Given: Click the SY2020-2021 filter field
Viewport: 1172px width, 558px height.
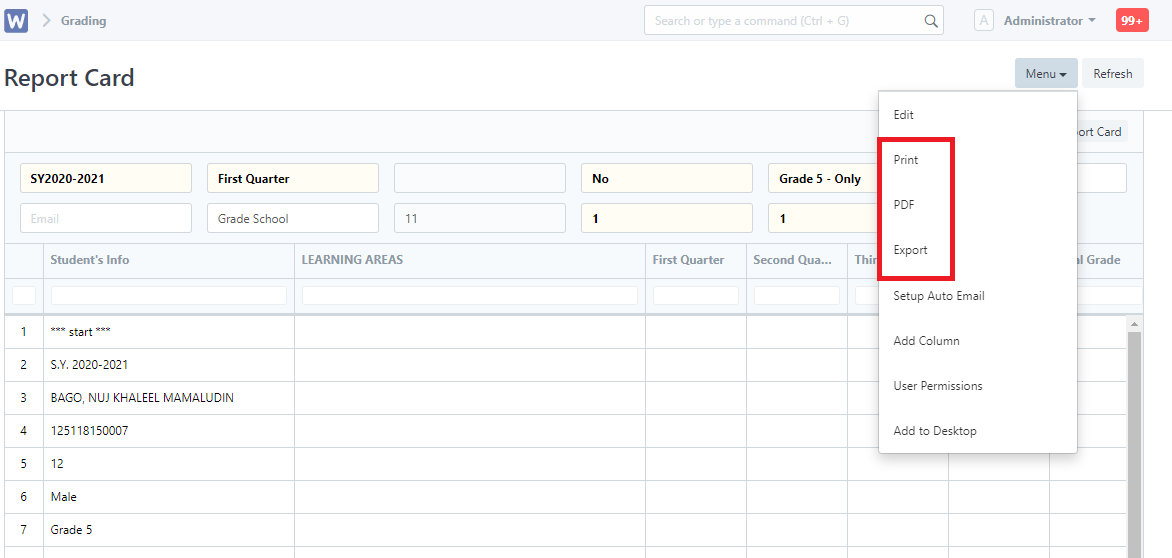Looking at the screenshot, I should point(106,179).
